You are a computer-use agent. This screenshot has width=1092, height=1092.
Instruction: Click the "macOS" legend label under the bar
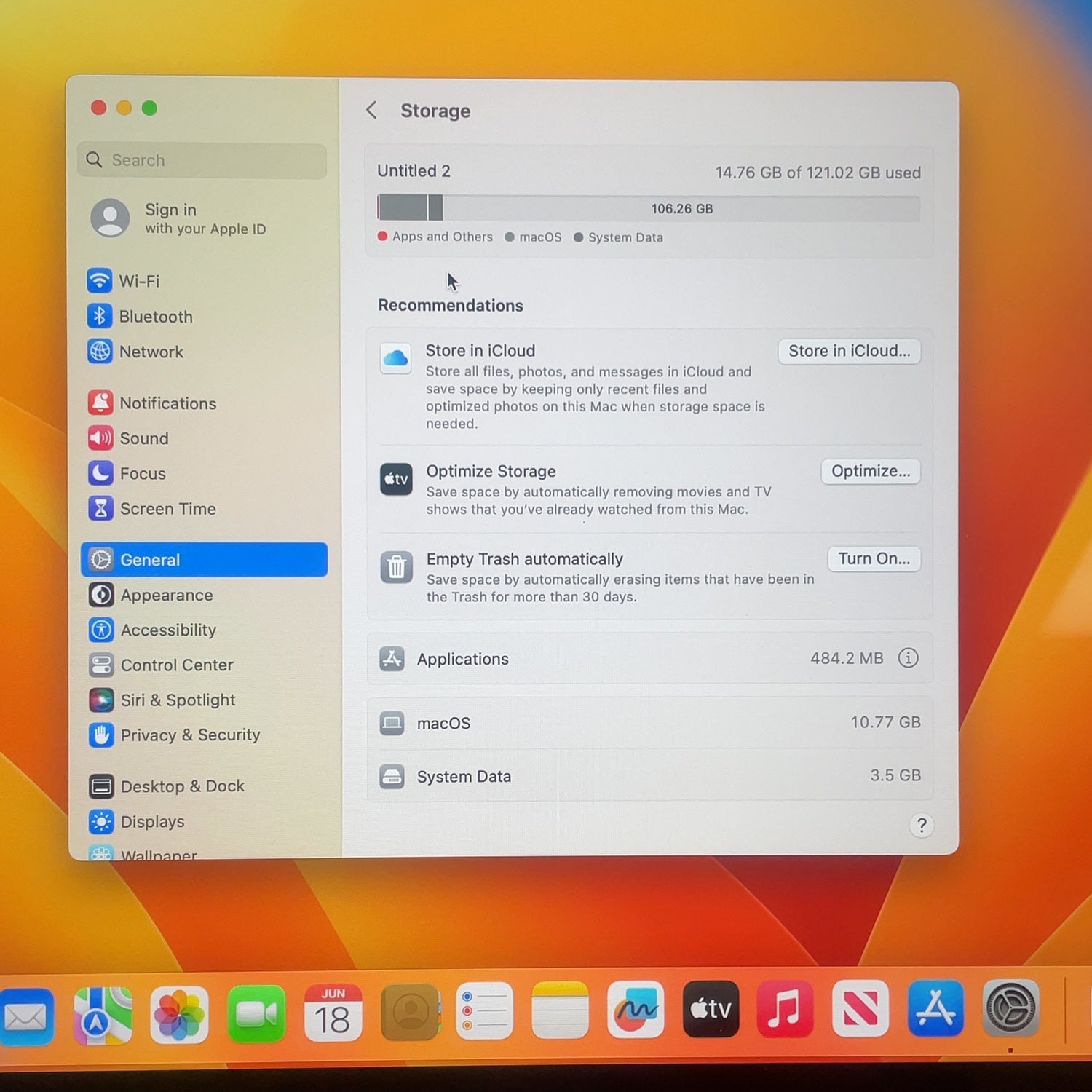540,237
